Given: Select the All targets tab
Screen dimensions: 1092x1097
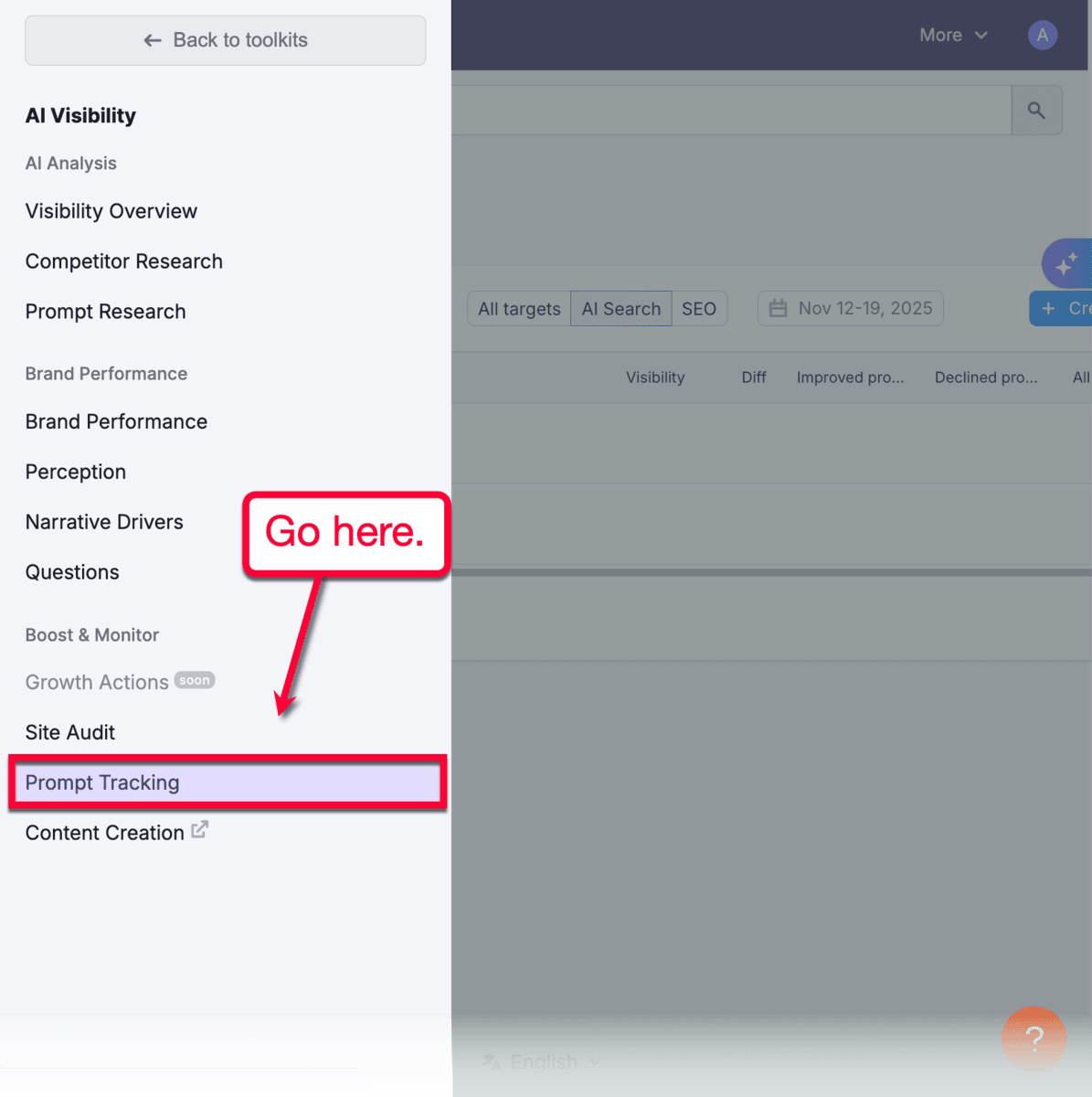Looking at the screenshot, I should [x=518, y=308].
